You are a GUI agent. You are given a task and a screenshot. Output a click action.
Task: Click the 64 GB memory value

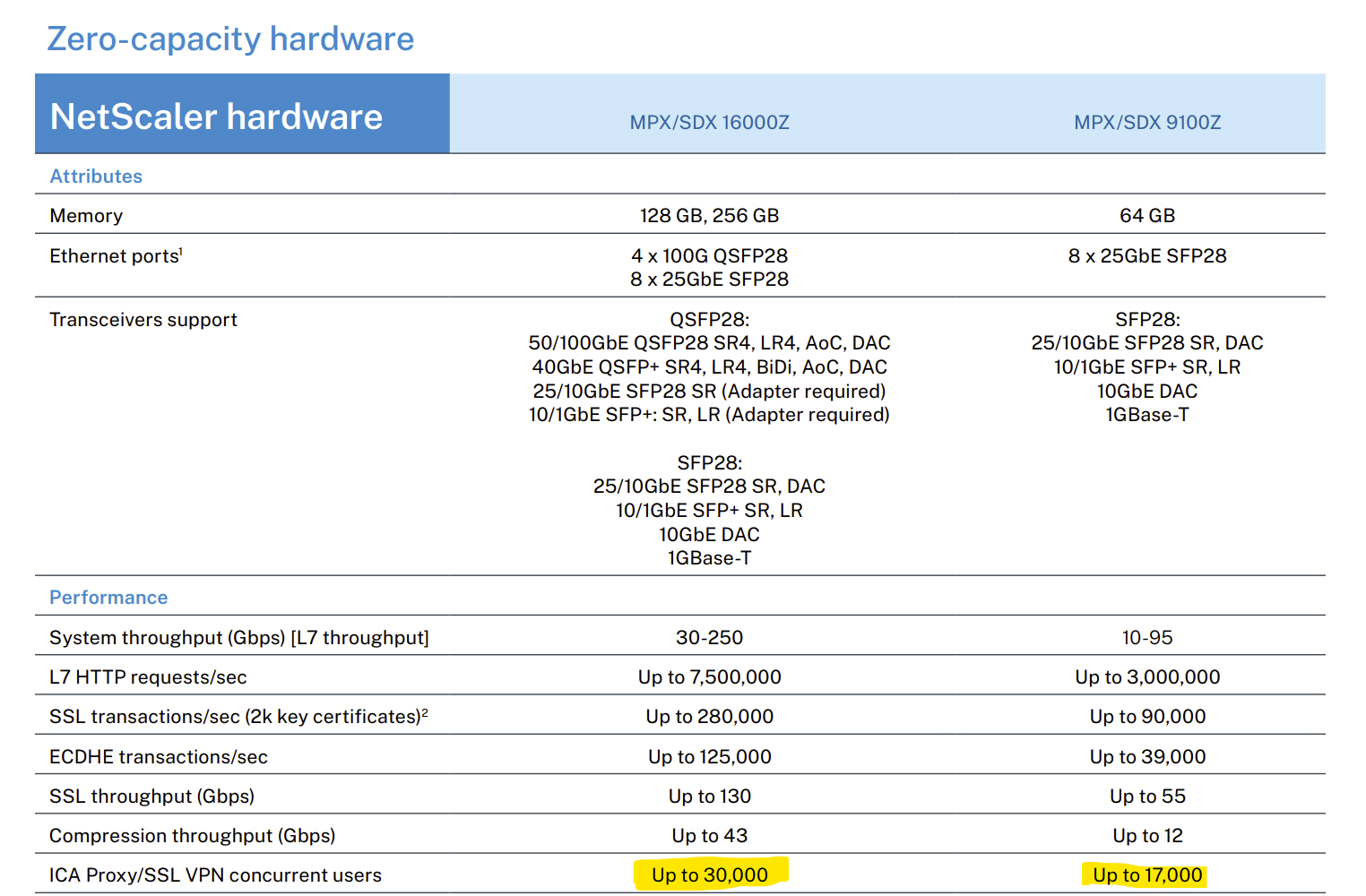pyautogui.click(x=1146, y=214)
